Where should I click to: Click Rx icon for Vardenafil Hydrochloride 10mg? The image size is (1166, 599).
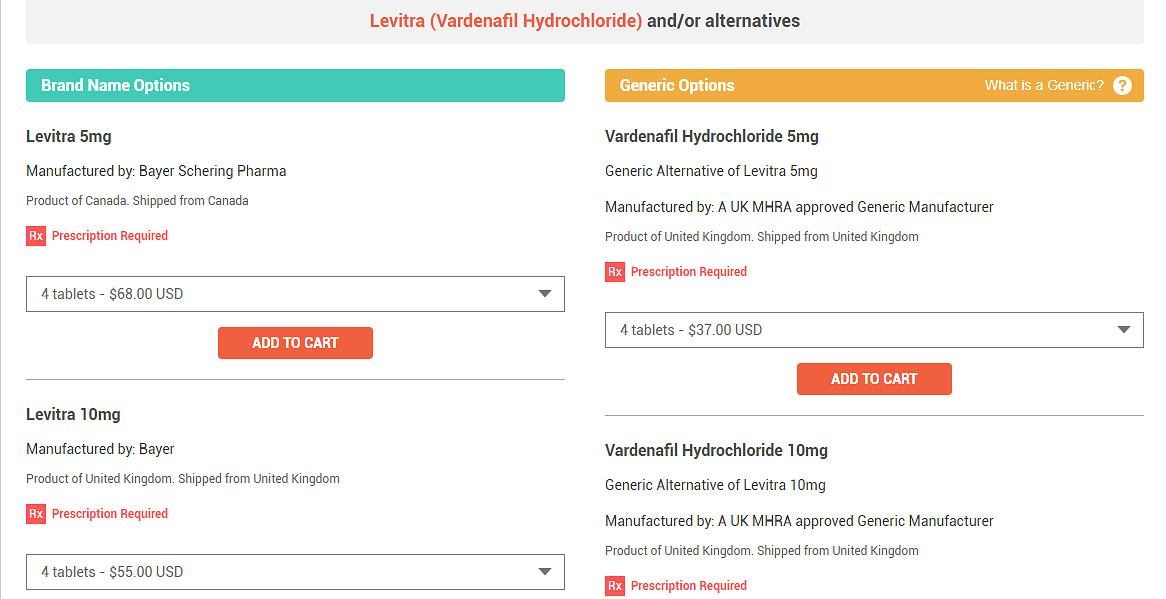615,586
